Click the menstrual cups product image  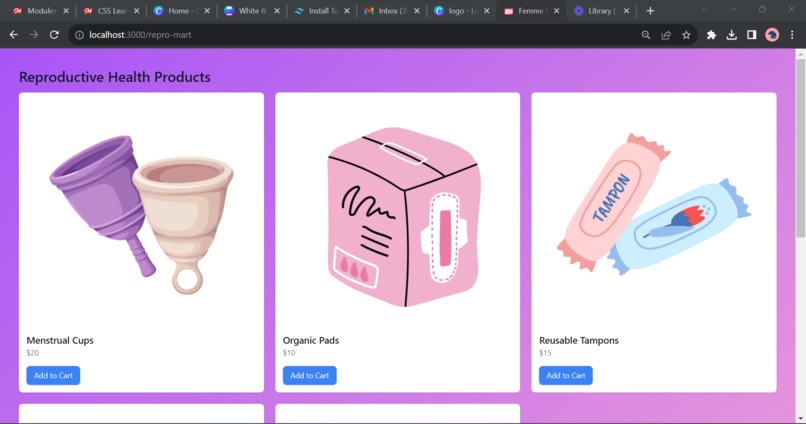[x=141, y=215]
